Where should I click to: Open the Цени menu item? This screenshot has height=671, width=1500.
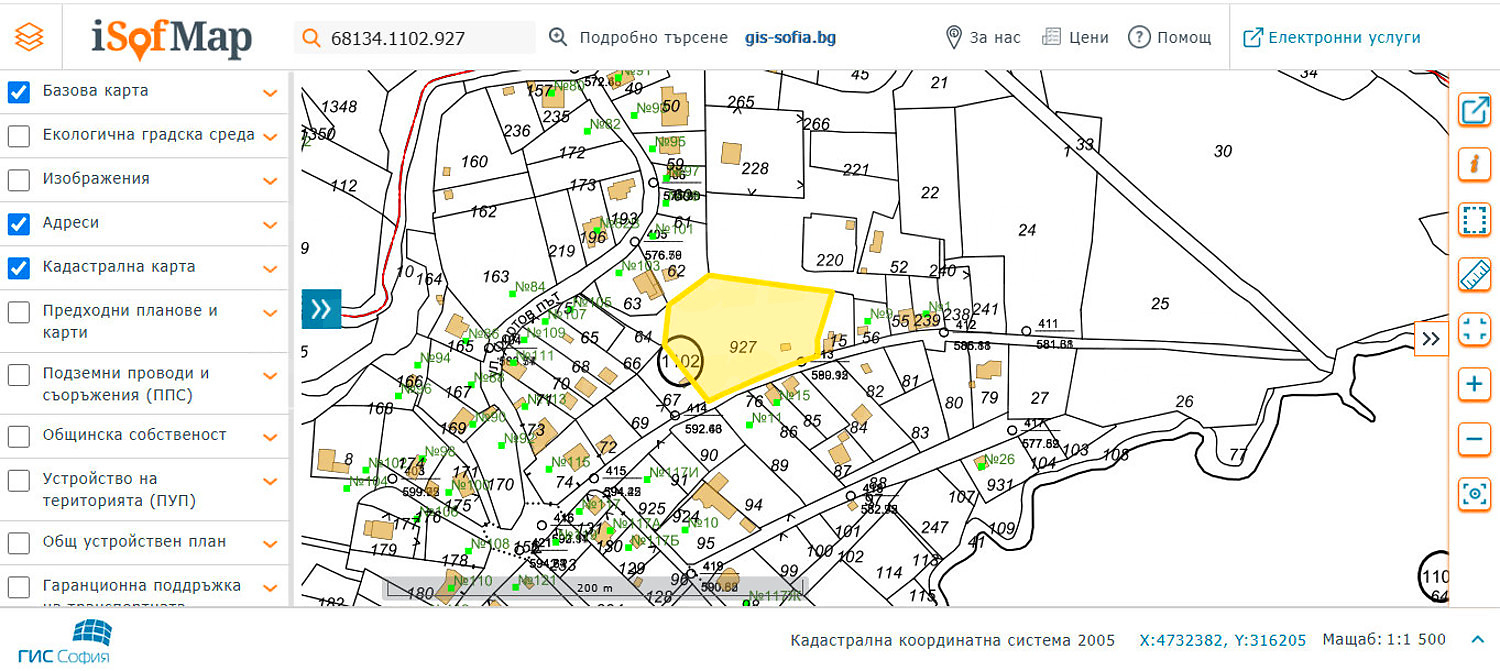pyautogui.click(x=1075, y=38)
